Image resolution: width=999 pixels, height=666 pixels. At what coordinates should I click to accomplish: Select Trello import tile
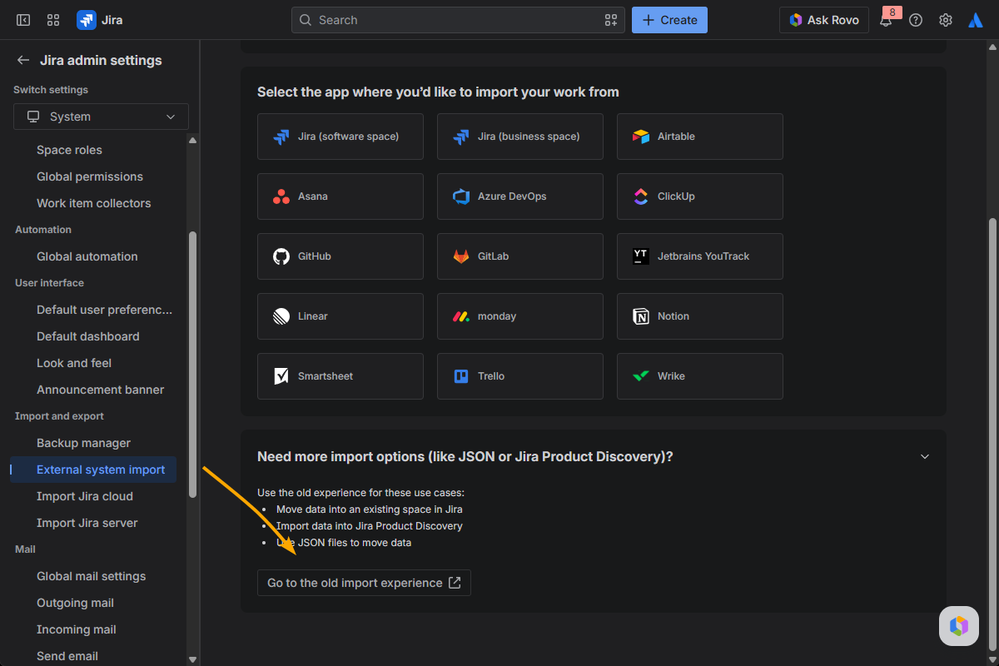[520, 376]
